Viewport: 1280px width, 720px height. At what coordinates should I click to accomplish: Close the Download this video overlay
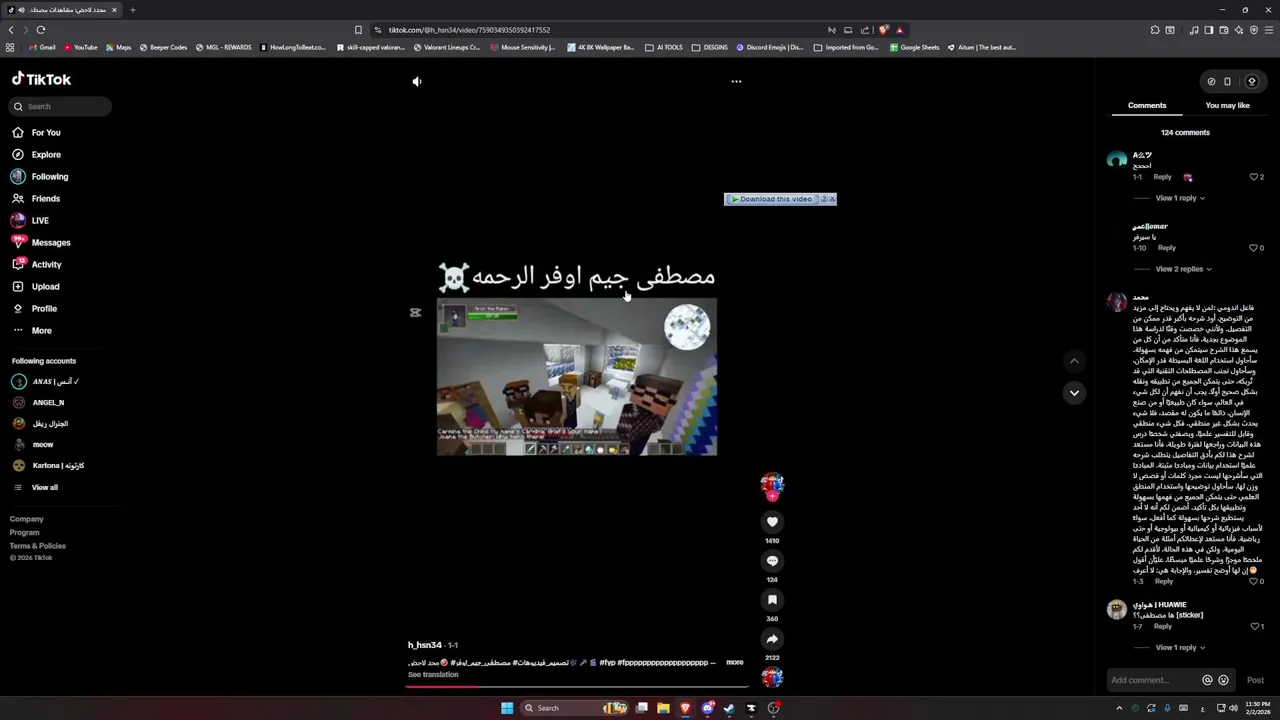(830, 199)
